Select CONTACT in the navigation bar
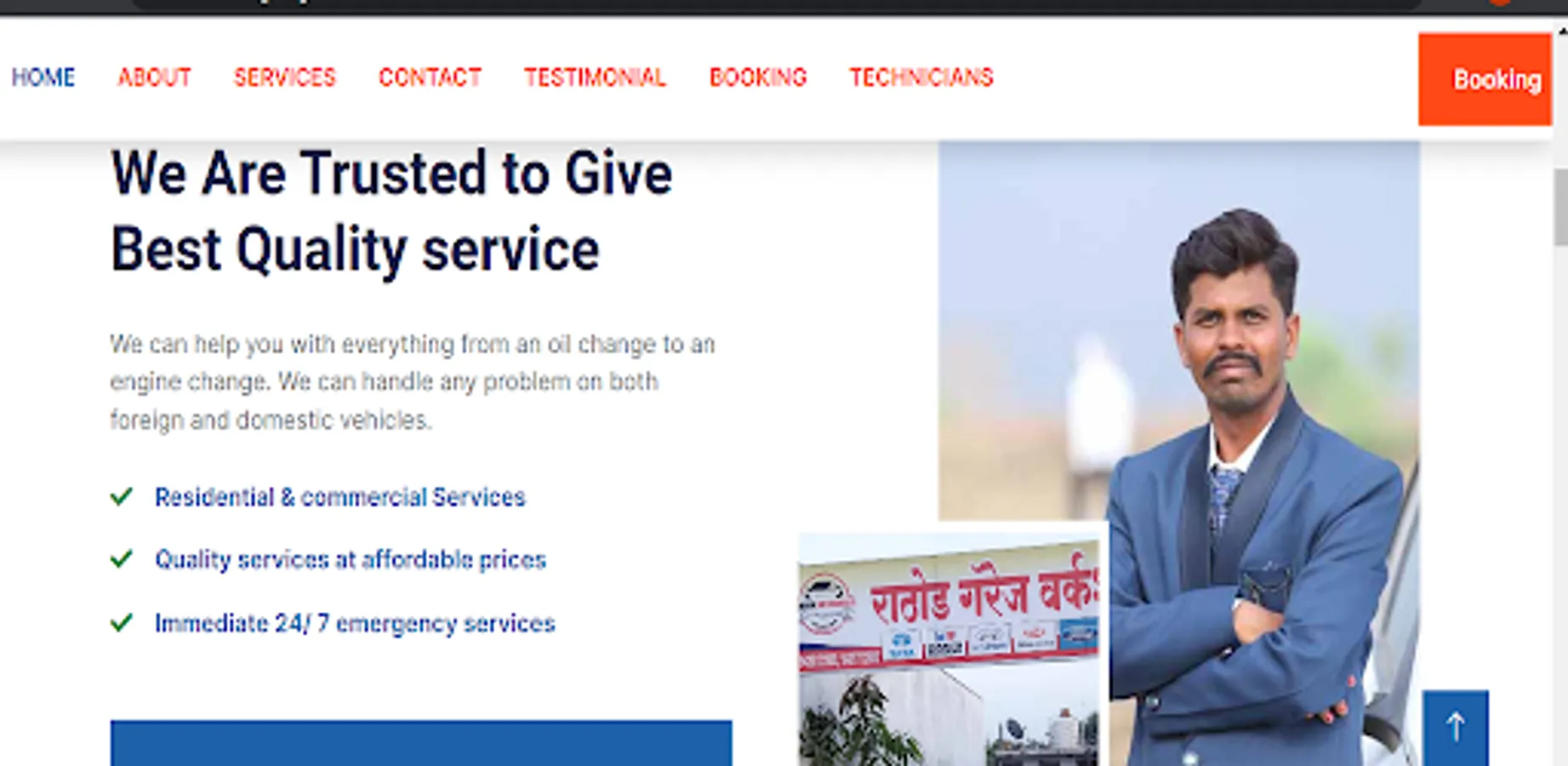The height and width of the screenshot is (766, 1568). (x=430, y=77)
